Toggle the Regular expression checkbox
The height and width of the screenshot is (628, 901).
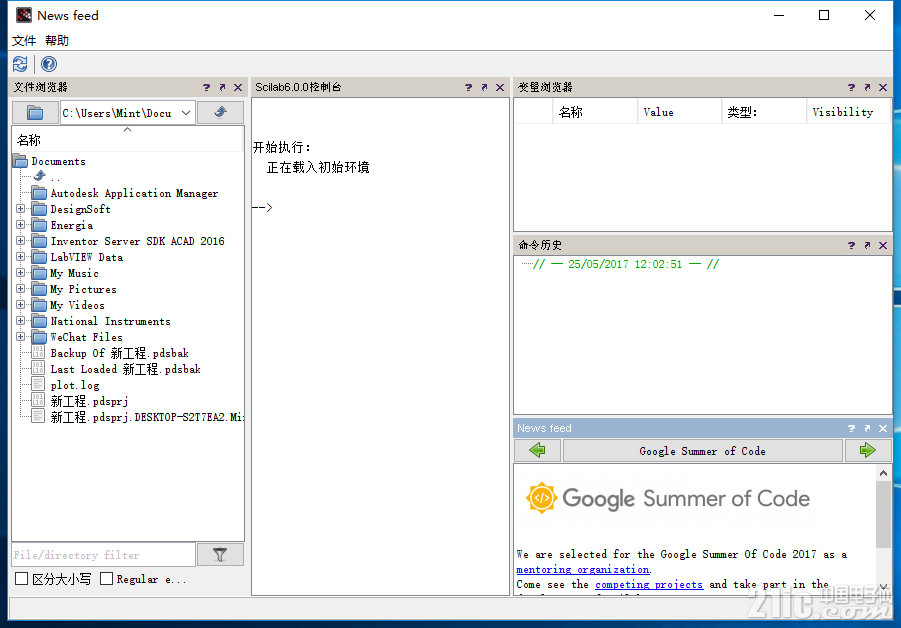(106, 579)
